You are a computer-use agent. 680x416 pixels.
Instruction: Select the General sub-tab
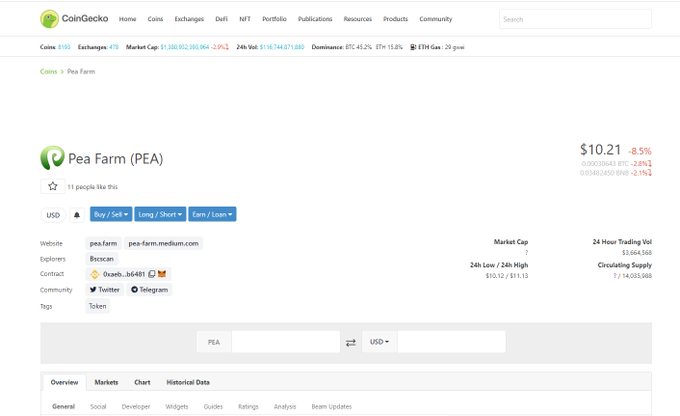(x=63, y=407)
